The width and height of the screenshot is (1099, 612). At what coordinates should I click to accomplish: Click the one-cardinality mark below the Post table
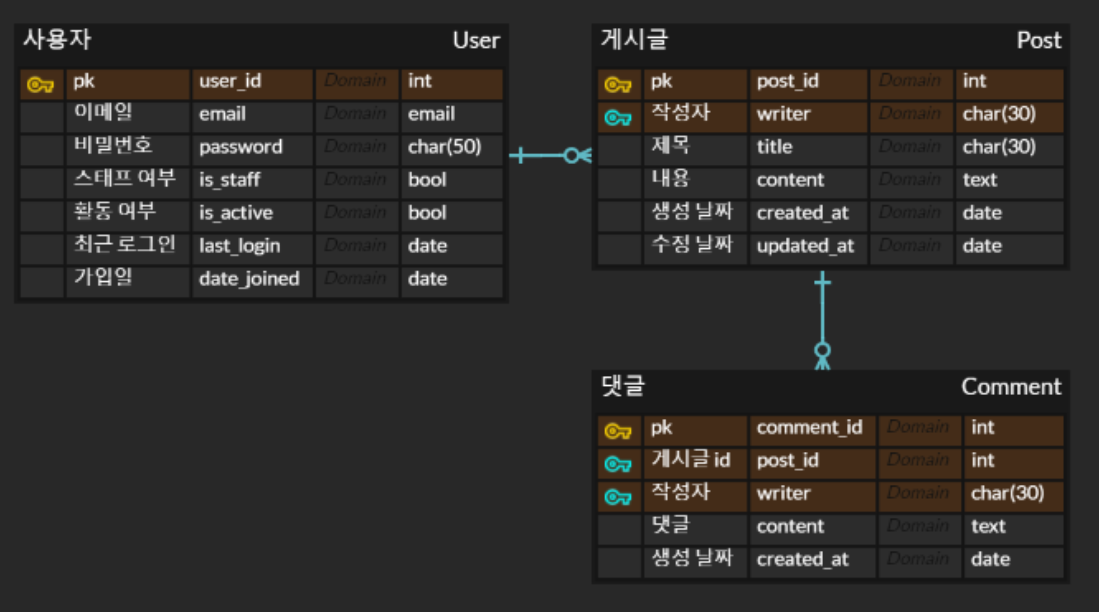pyautogui.click(x=821, y=282)
